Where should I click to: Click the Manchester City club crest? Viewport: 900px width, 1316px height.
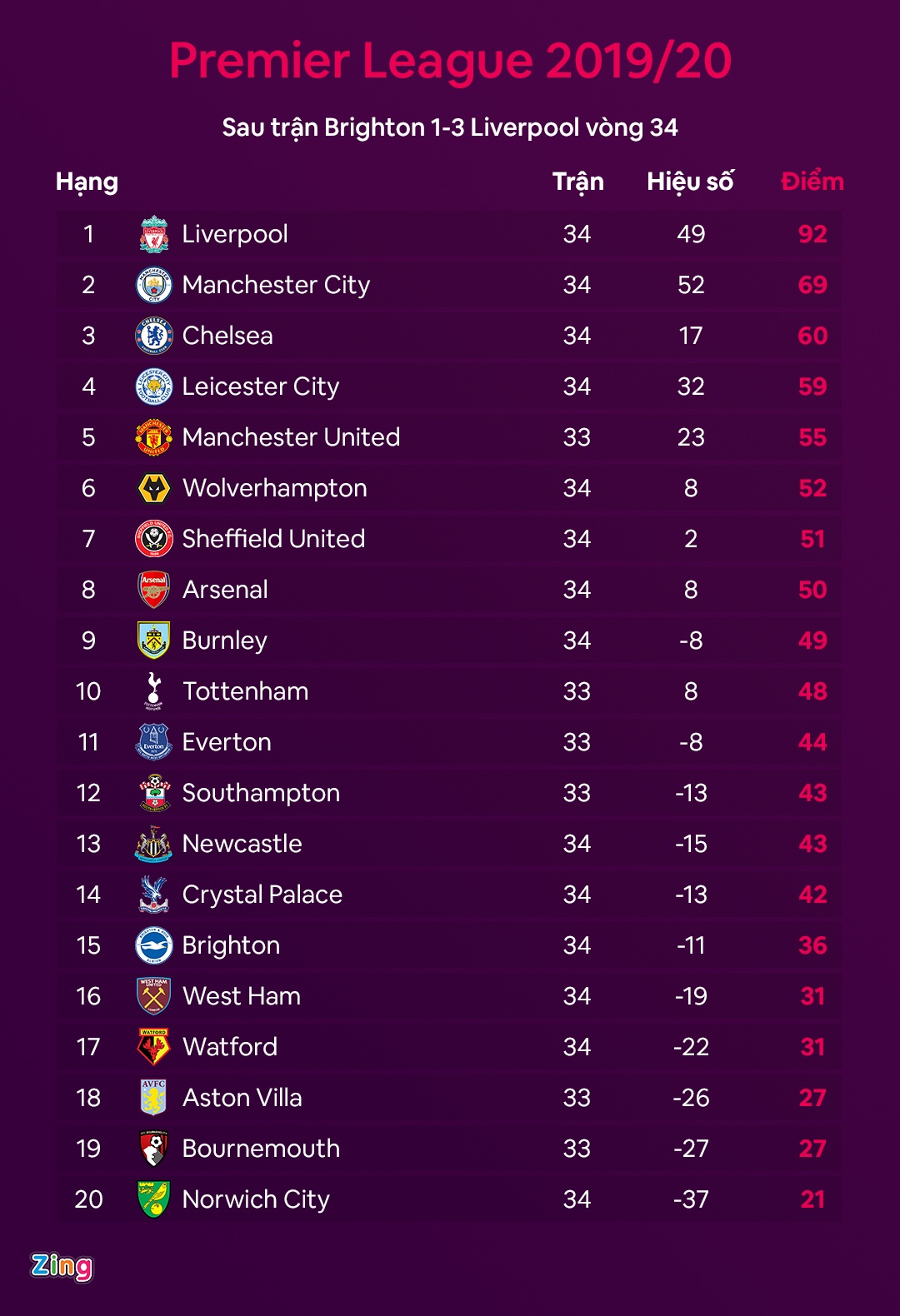(154, 286)
